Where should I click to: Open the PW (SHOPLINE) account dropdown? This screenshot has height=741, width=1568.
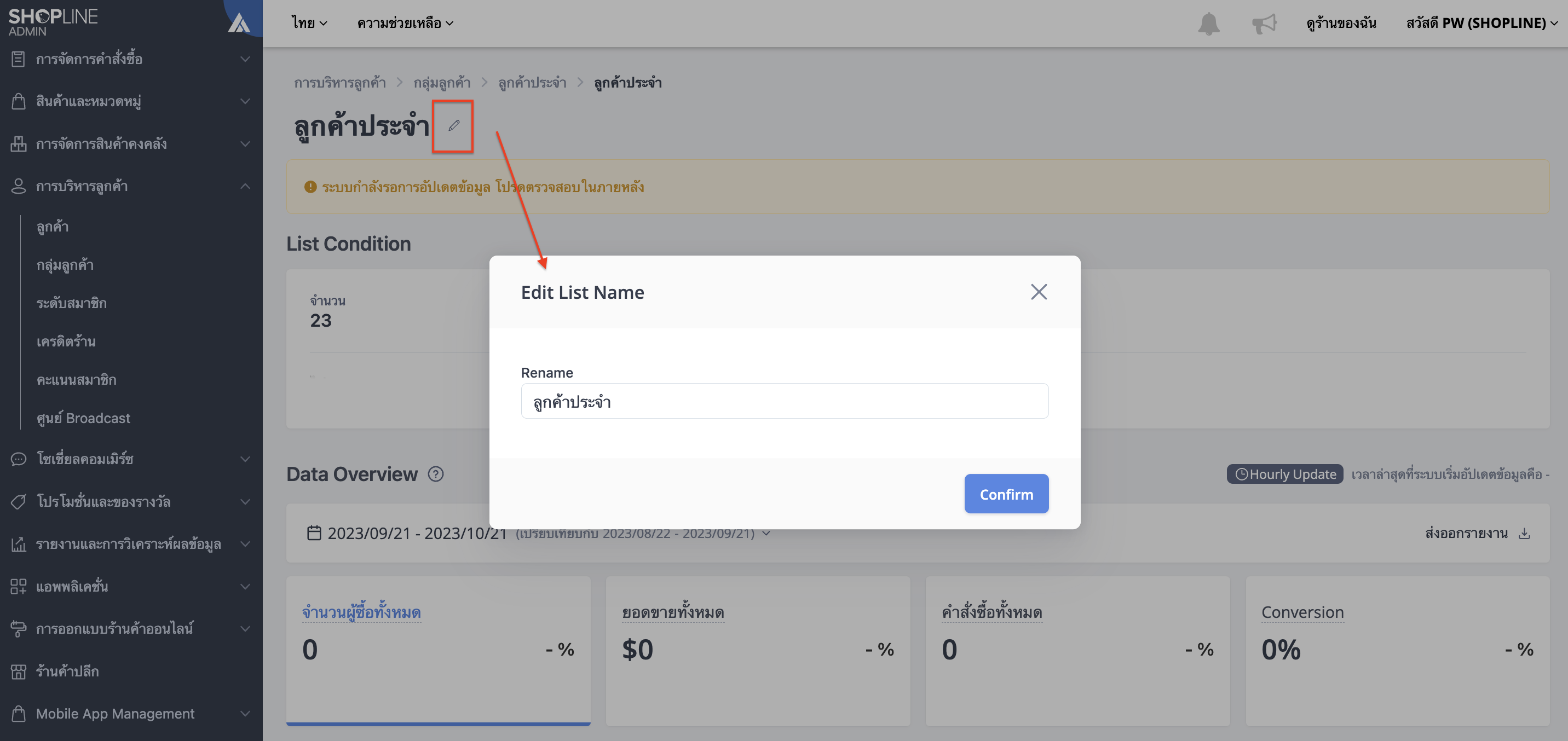(x=1481, y=23)
